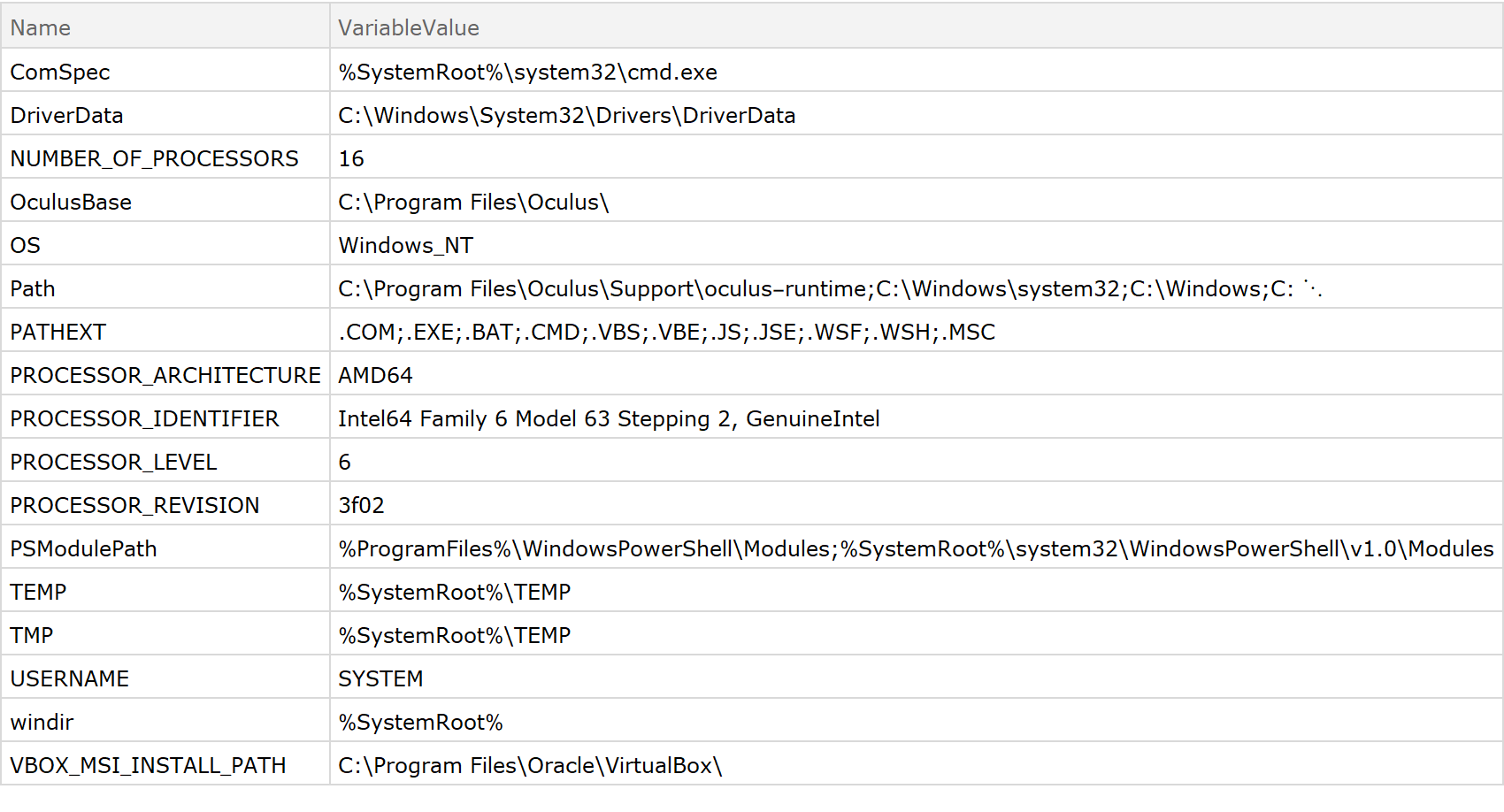1504x812 pixels.
Task: Click the Name column header
Action: pos(41,27)
